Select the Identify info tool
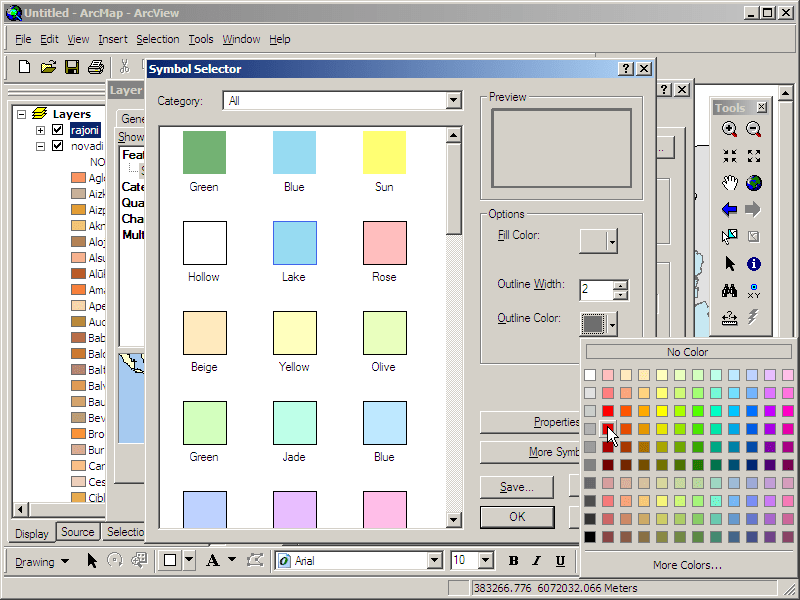 click(754, 264)
